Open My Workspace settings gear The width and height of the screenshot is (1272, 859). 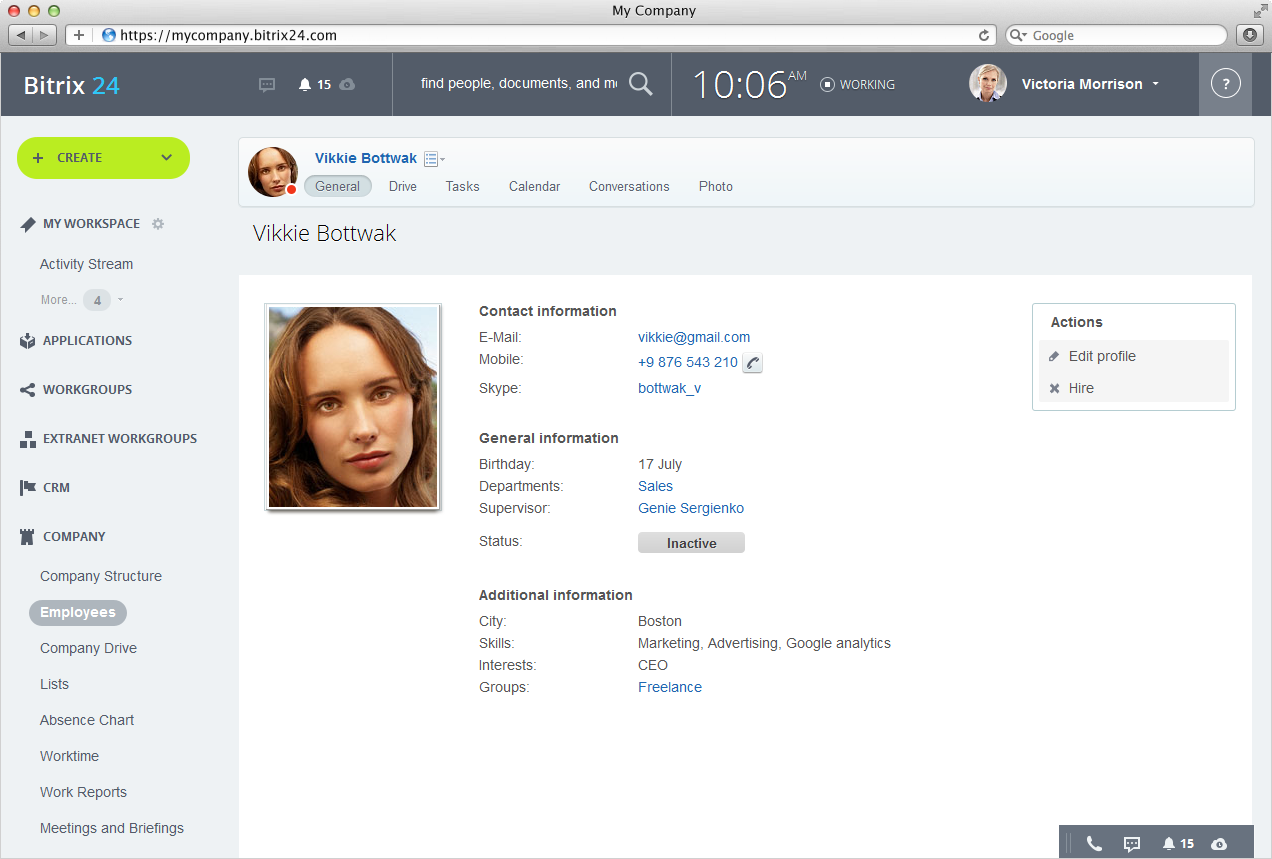[x=158, y=224]
